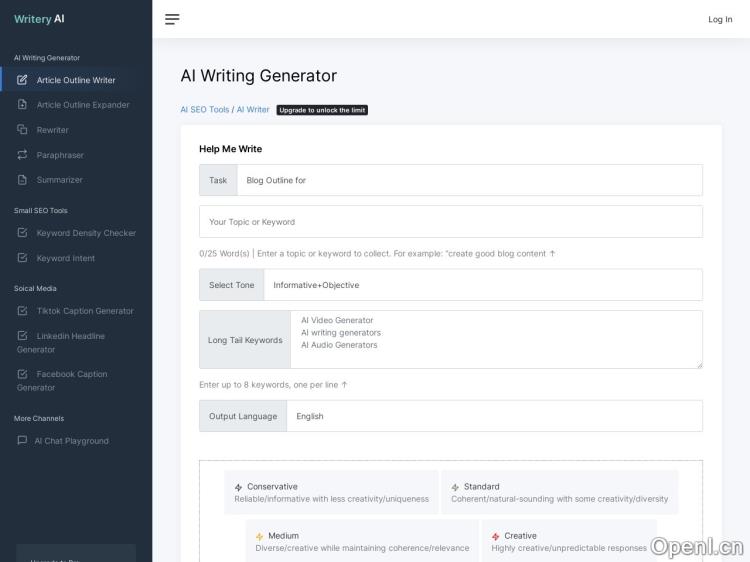Image resolution: width=750 pixels, height=562 pixels.
Task: Select the Standard creativity option
Action: [559, 492]
